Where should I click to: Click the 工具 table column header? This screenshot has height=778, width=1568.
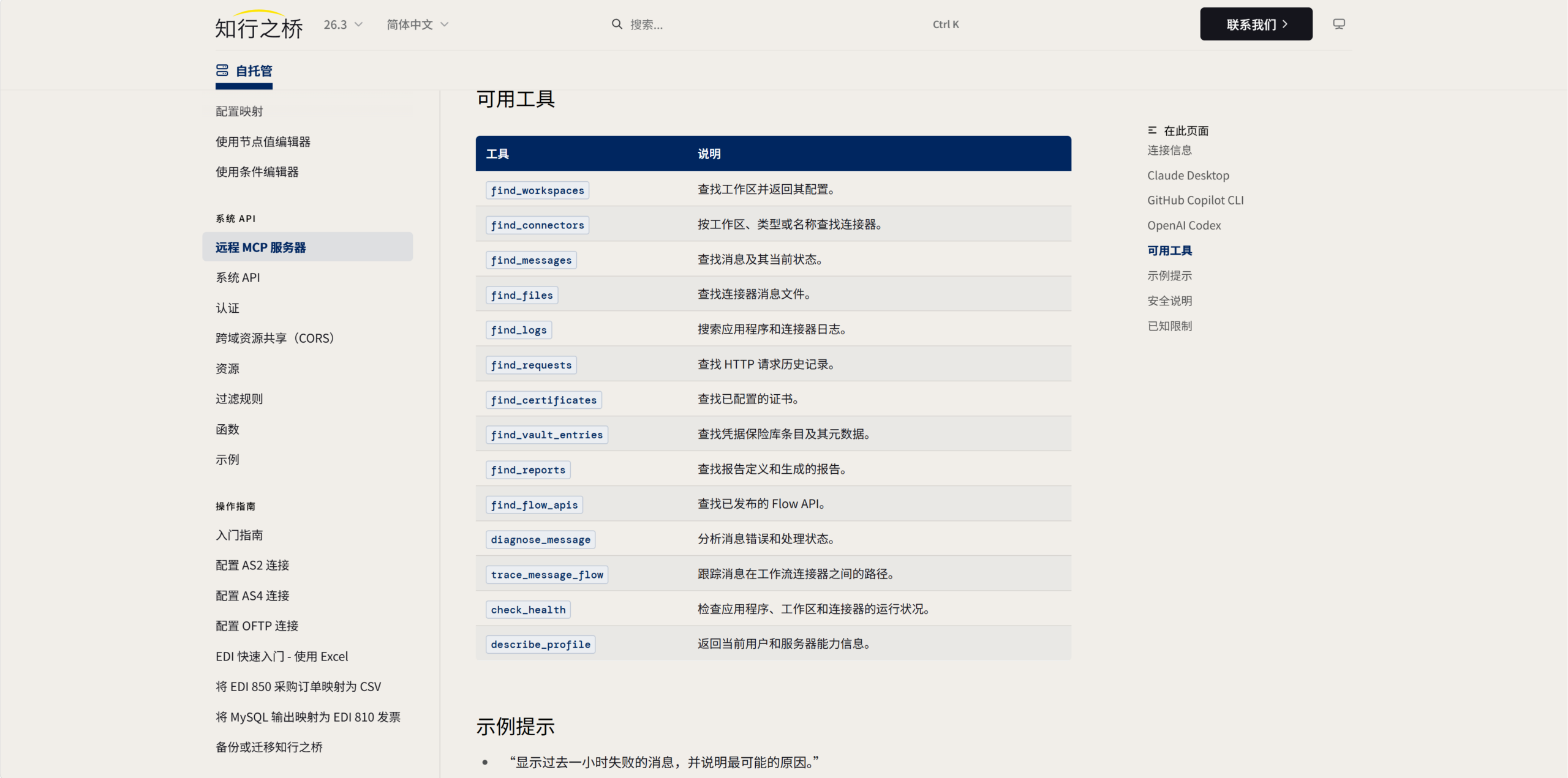[x=497, y=154]
